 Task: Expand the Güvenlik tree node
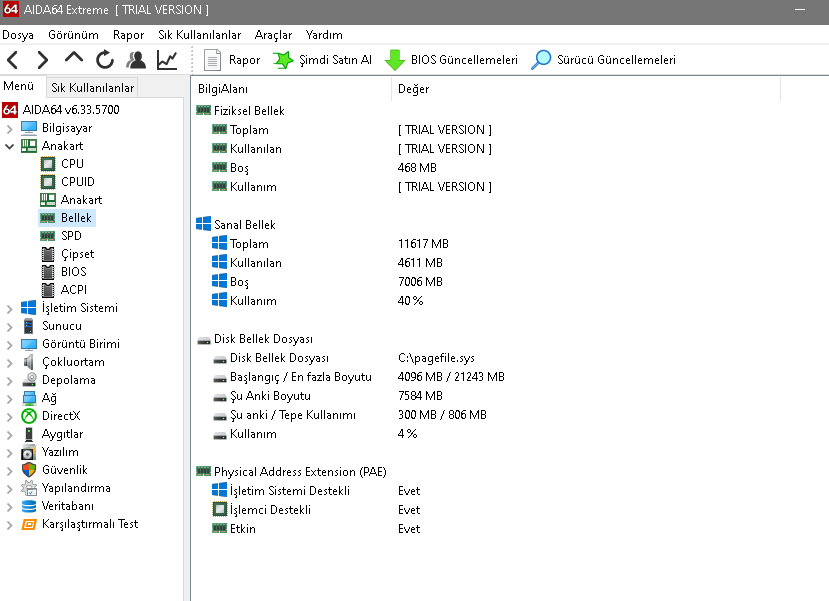point(9,470)
